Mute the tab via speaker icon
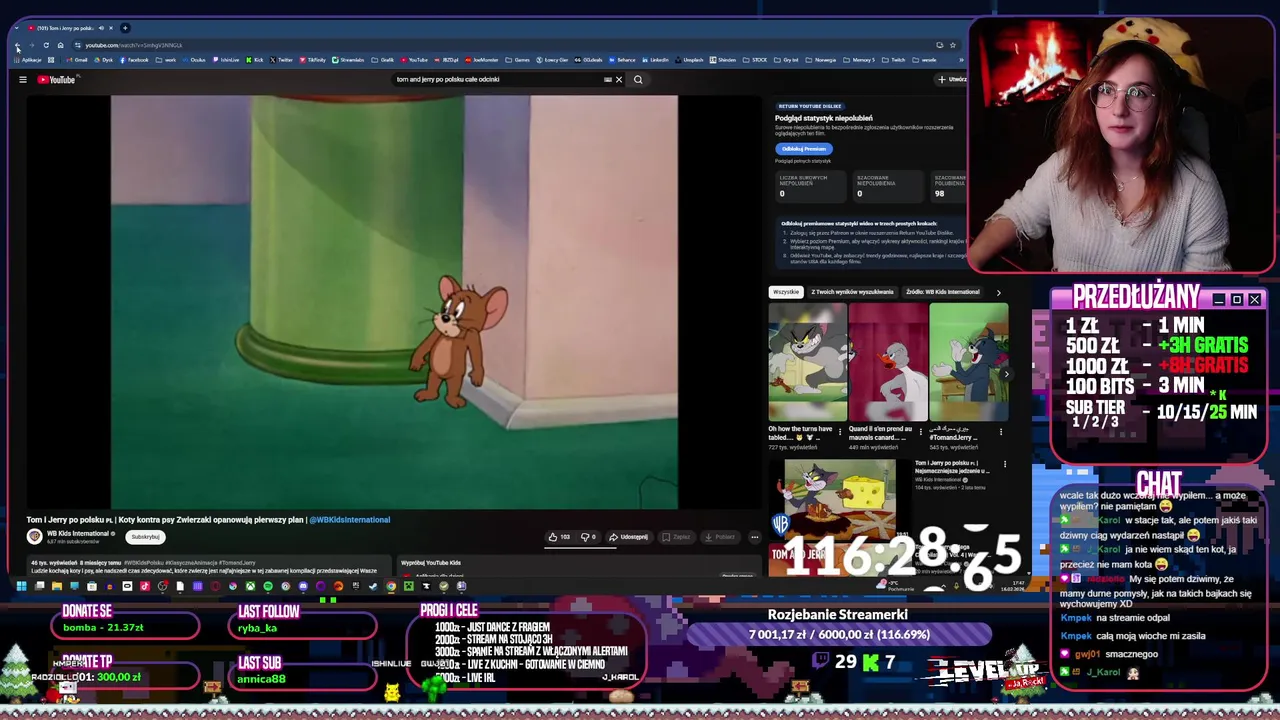Image resolution: width=1280 pixels, height=720 pixels. (x=101, y=28)
